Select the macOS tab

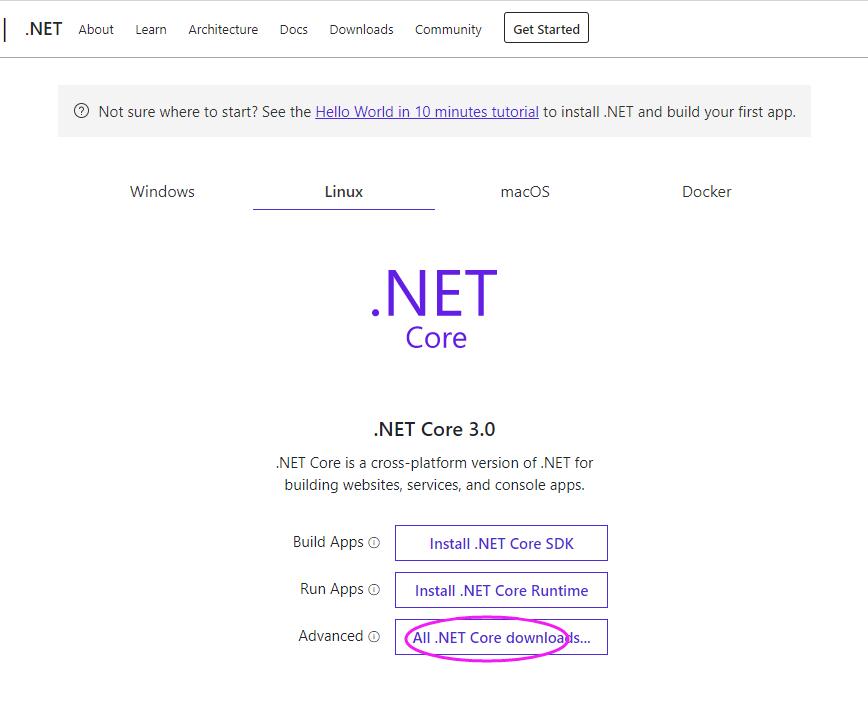pos(524,191)
